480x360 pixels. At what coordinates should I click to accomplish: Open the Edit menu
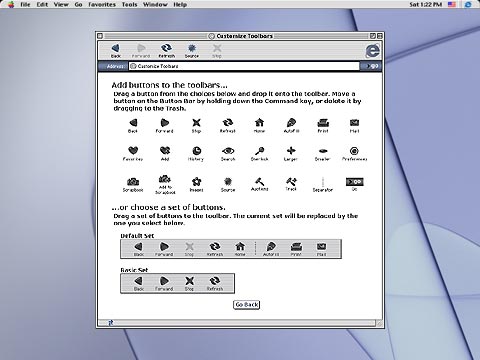coord(42,4)
